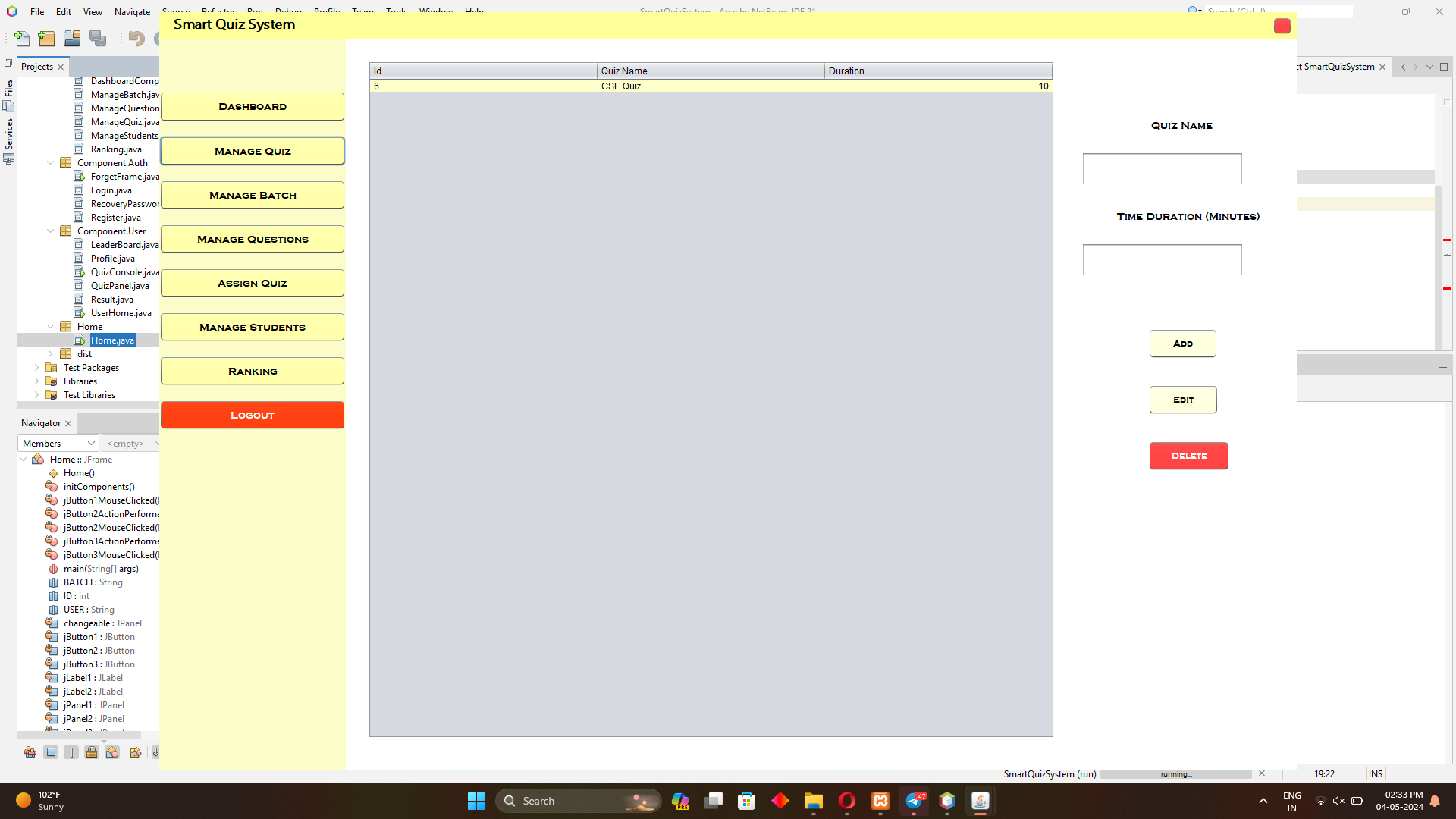Click the Quiz Name text field
Viewport: 1456px width, 819px height.
1162,168
